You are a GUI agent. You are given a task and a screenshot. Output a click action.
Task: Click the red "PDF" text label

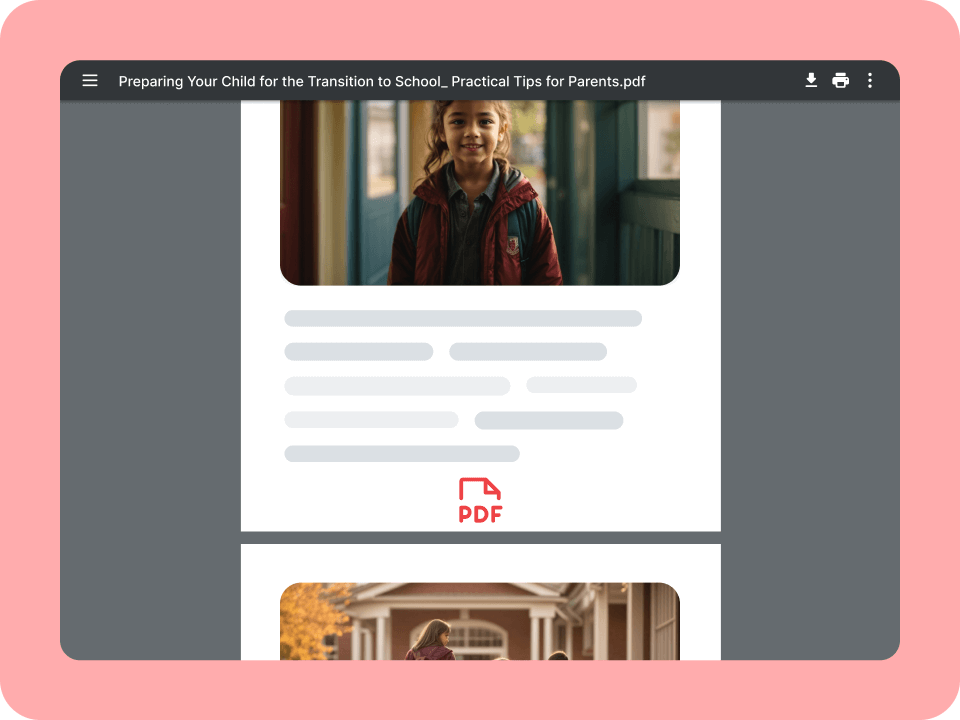point(480,514)
